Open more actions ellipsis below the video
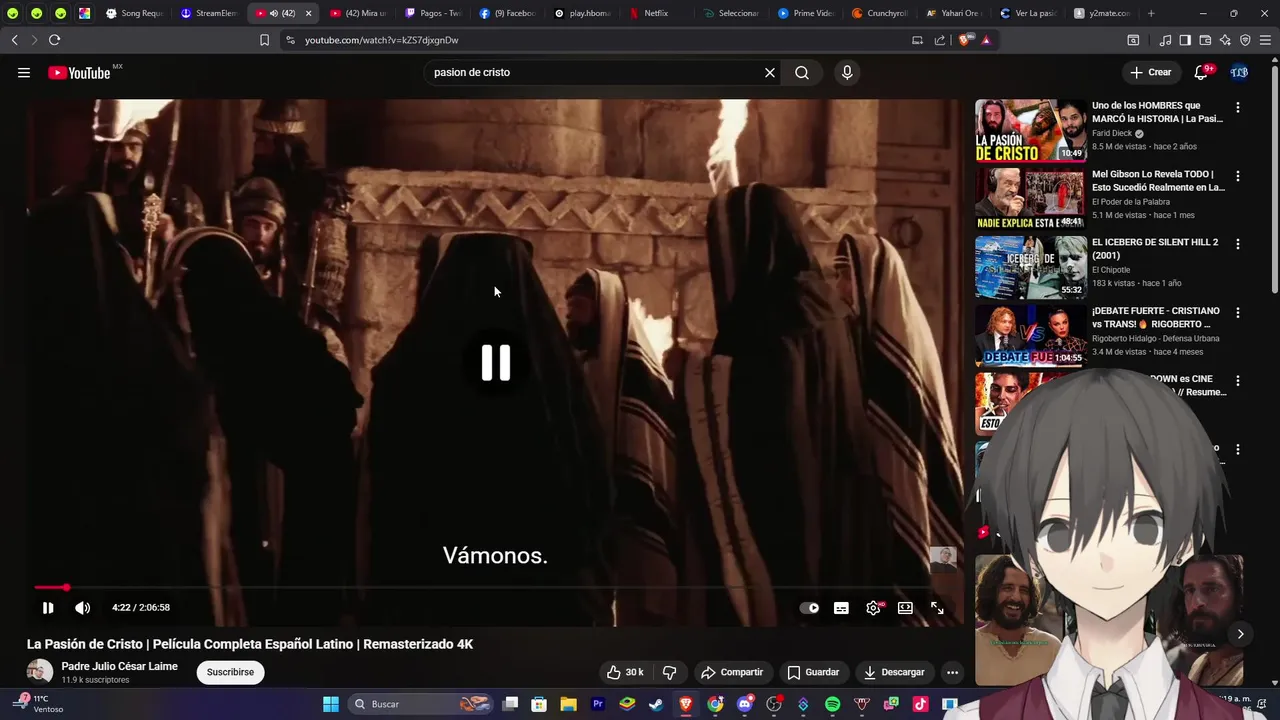Image resolution: width=1280 pixels, height=720 pixels. coord(952,672)
